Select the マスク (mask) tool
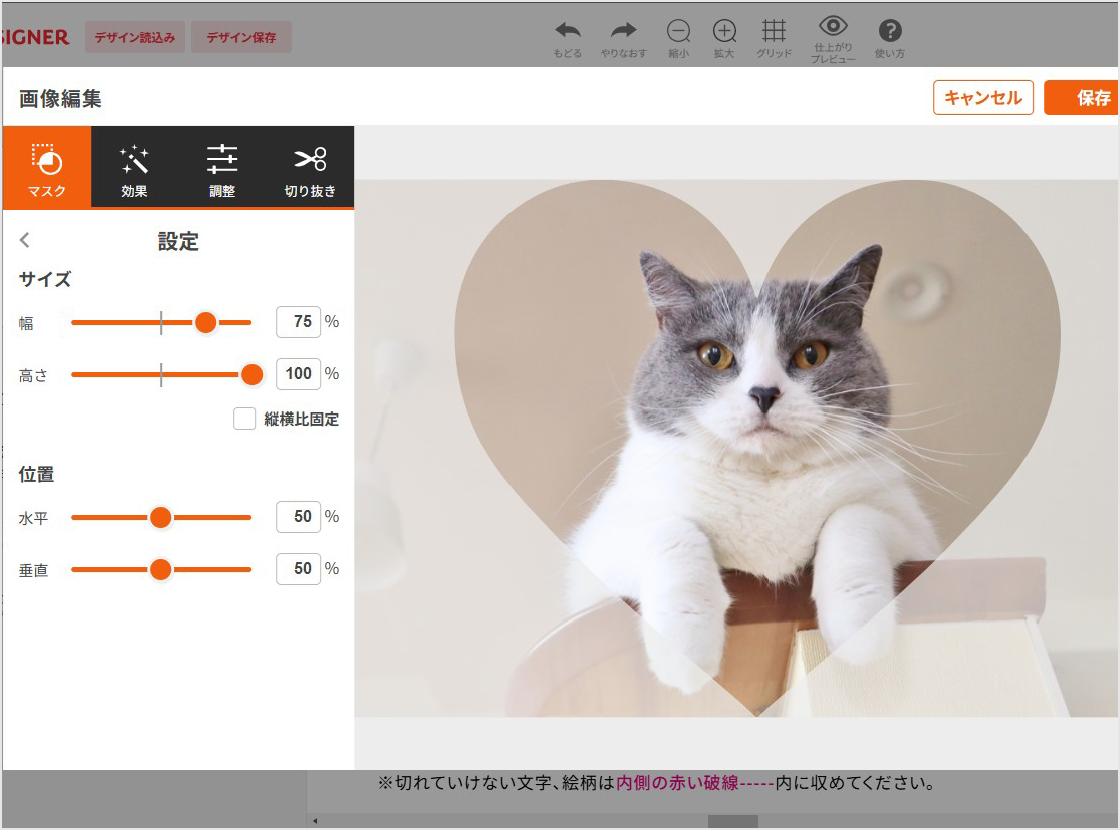The image size is (1120, 830). [x=46, y=167]
